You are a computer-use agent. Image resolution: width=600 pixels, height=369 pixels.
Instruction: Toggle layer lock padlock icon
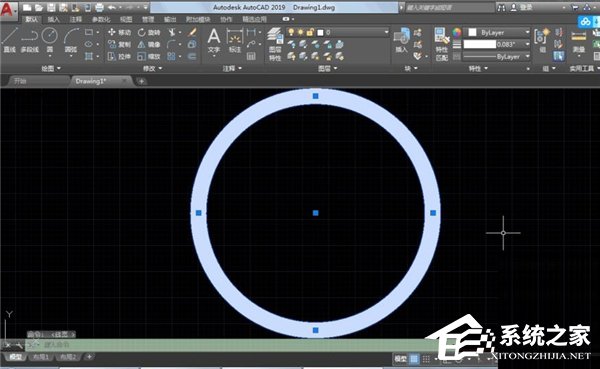pyautogui.click(x=310, y=32)
